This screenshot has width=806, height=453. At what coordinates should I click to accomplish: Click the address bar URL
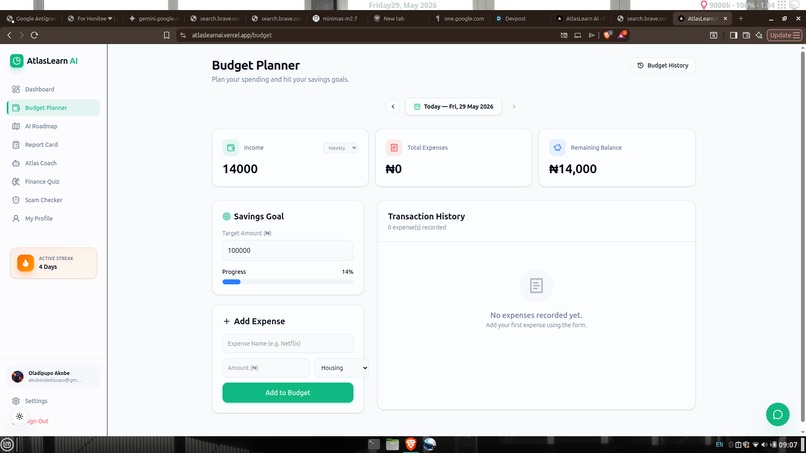(x=232, y=35)
